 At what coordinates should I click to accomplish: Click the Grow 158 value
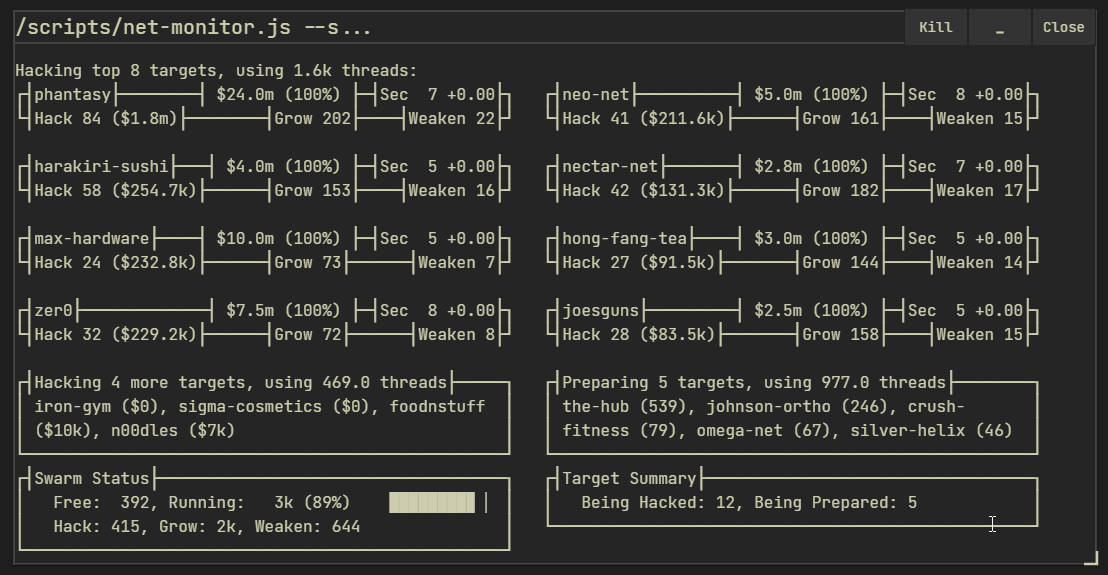tap(840, 335)
